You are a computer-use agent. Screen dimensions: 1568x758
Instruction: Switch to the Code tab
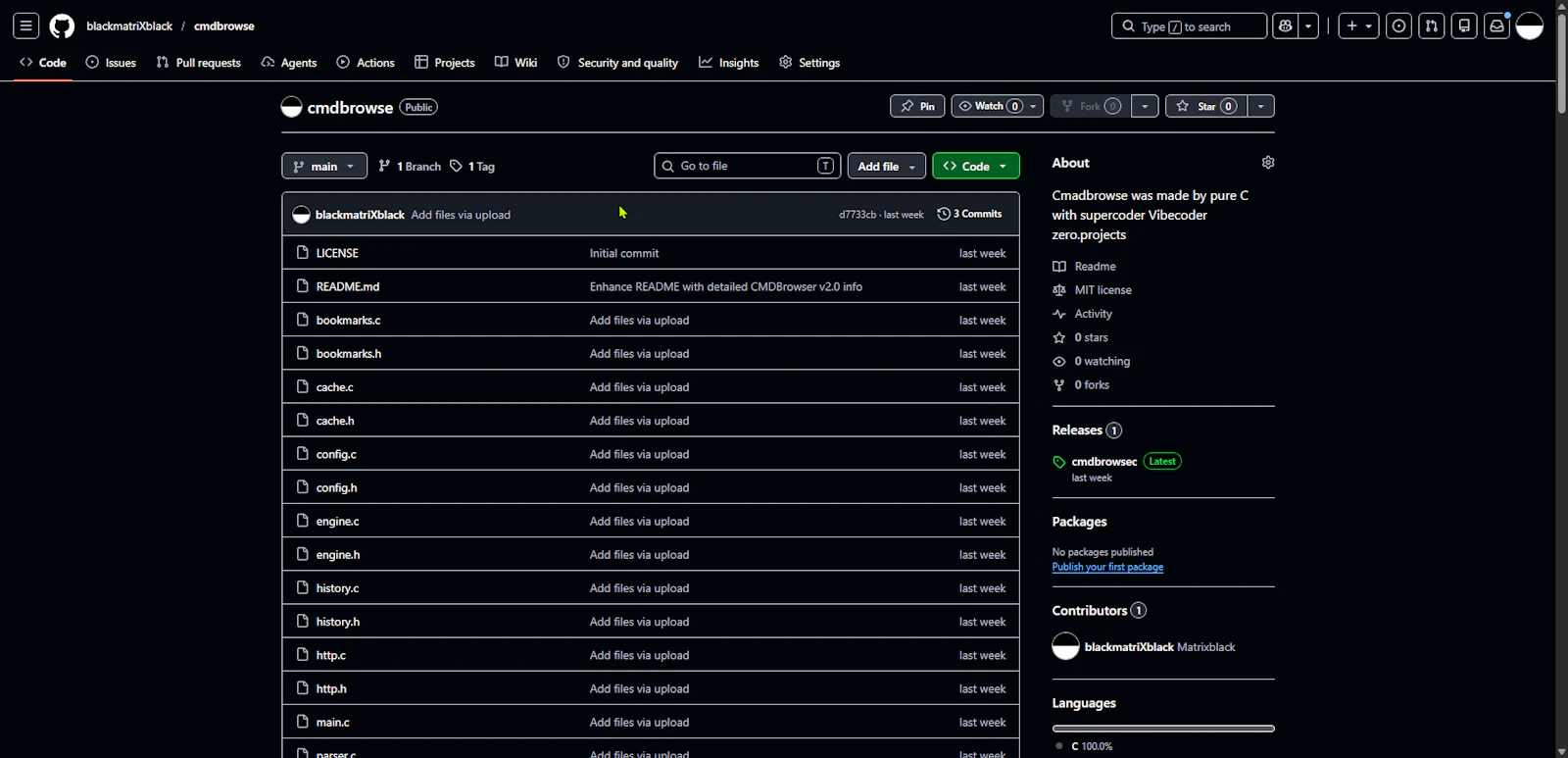point(43,63)
